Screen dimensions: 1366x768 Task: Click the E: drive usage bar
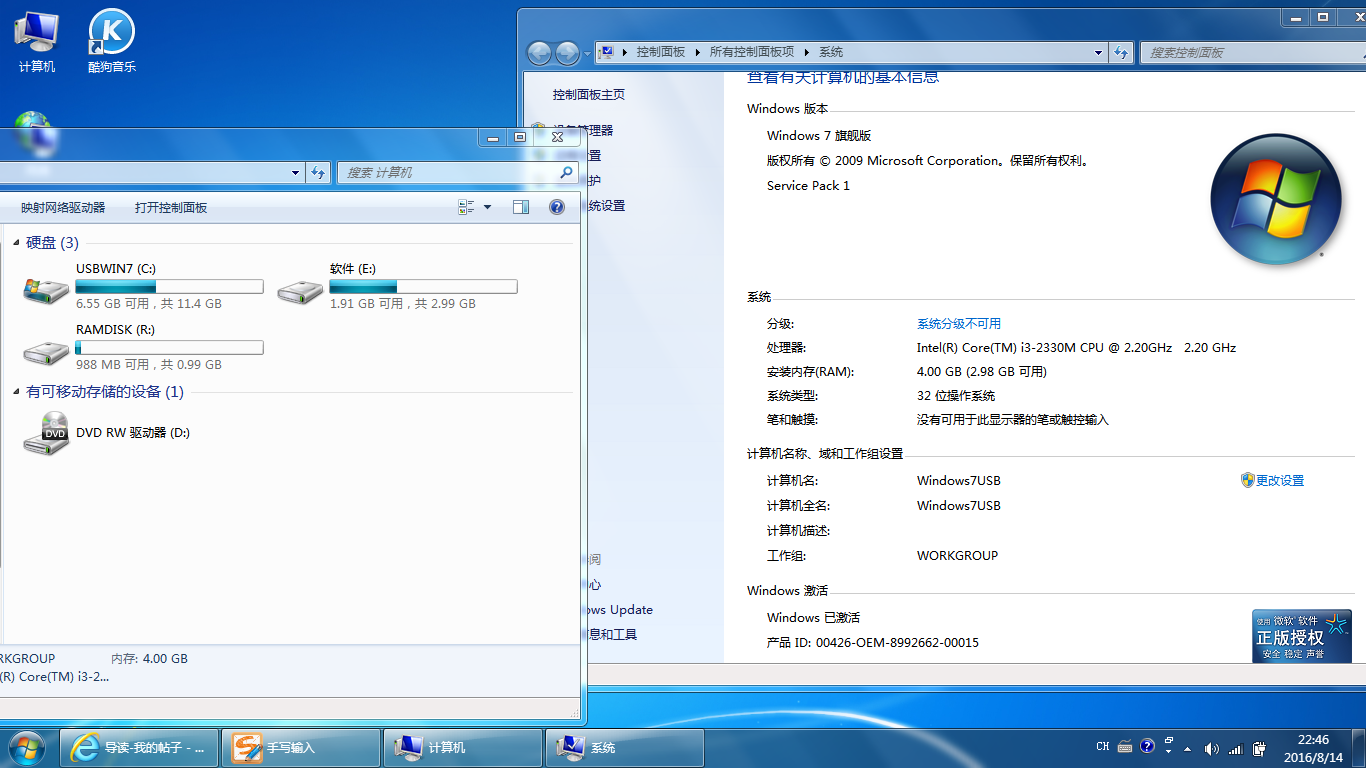(424, 287)
